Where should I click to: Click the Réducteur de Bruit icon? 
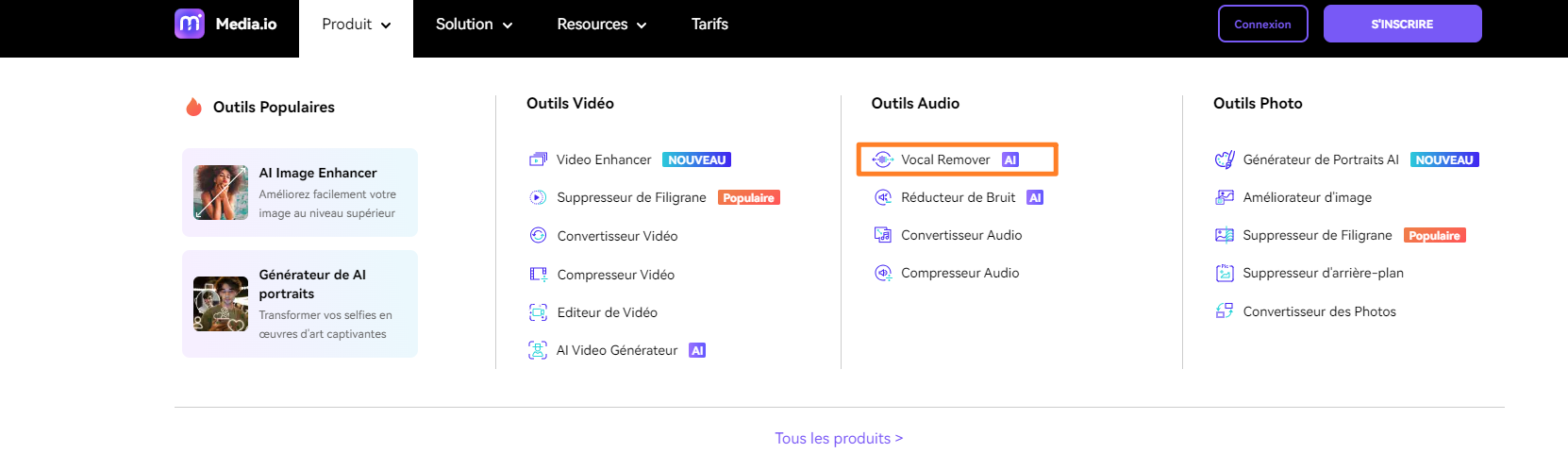coord(883,197)
